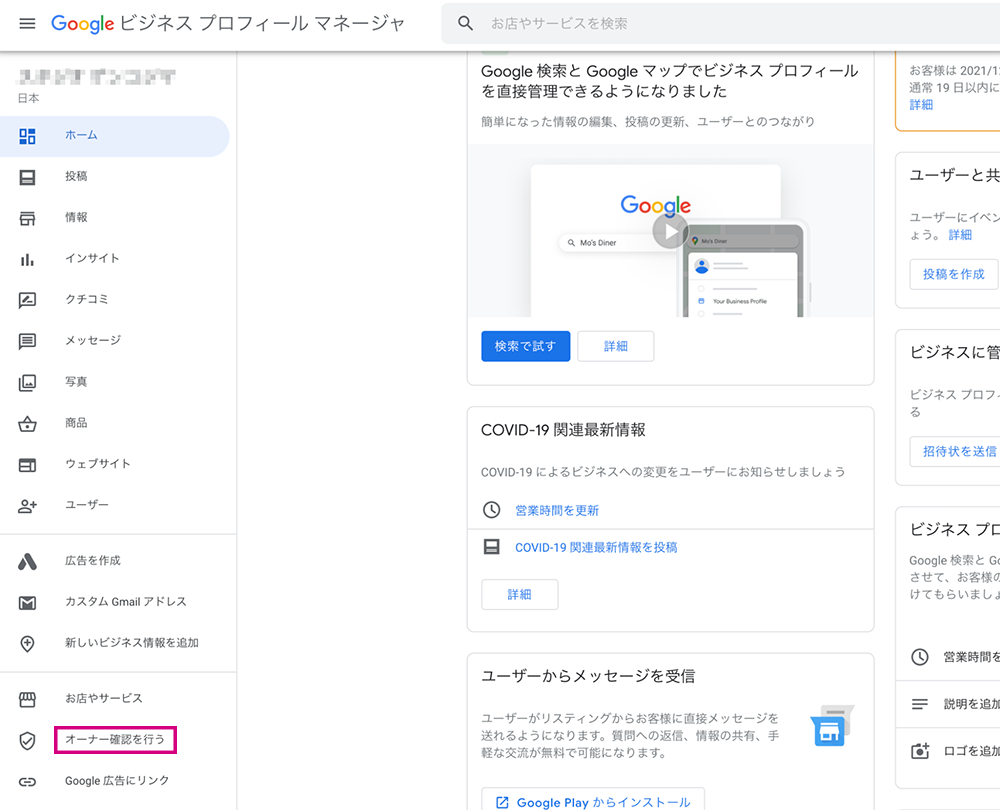Open the 営業時間を更新 link
Screen dimensions: 1000x810
click(557, 510)
